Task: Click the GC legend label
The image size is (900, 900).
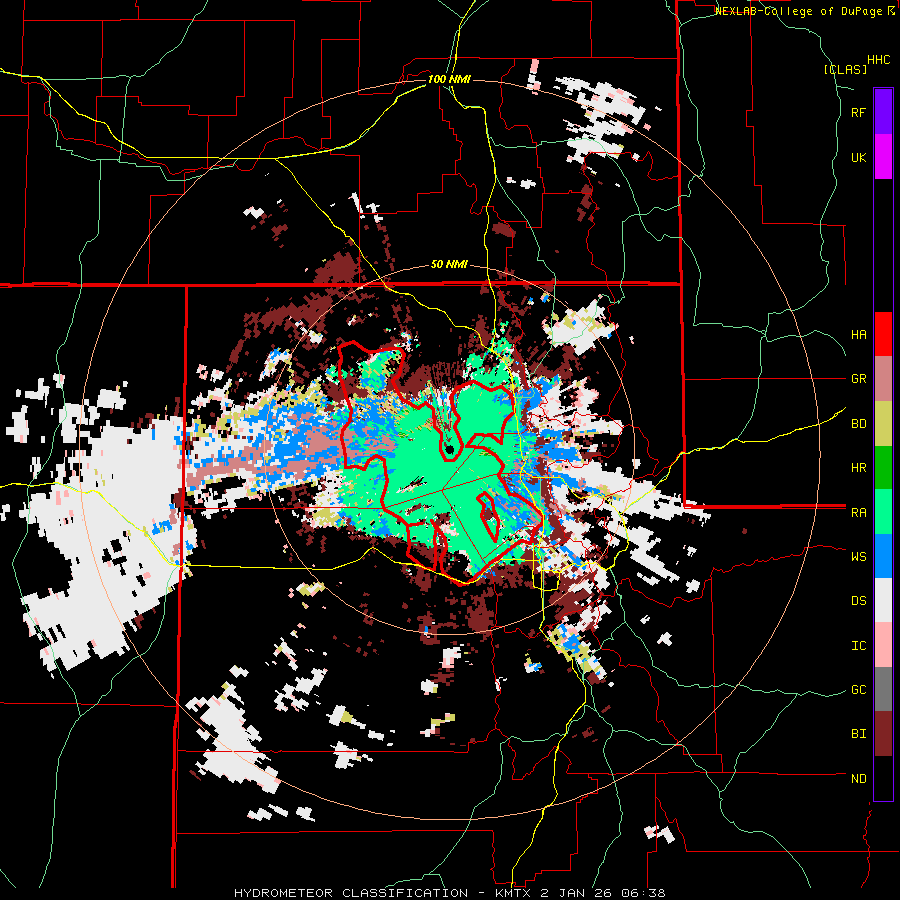Action: click(858, 690)
